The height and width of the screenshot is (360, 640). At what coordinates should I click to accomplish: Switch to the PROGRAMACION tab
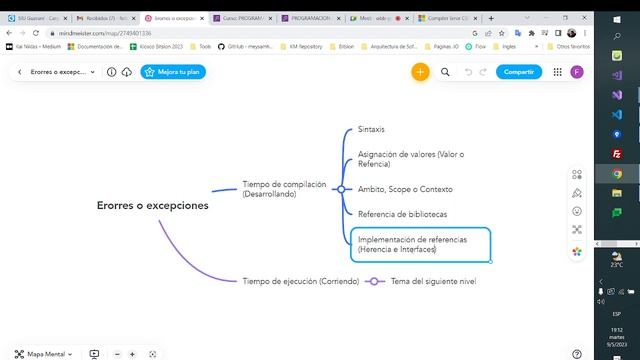(311, 18)
